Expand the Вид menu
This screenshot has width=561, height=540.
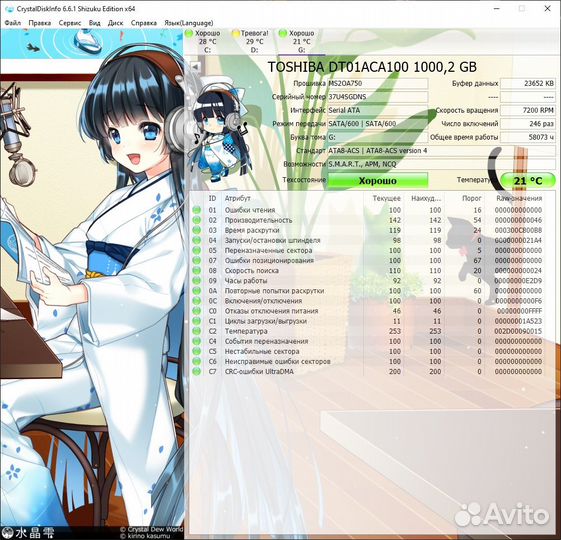94,23
